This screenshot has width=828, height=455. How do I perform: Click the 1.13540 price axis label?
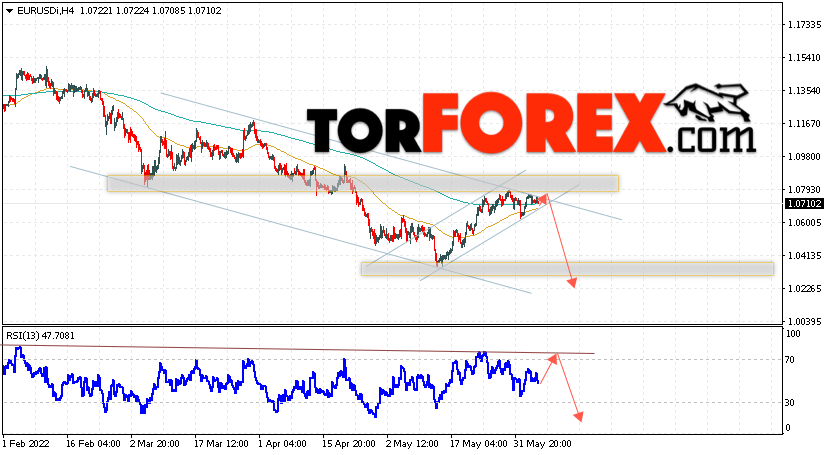(804, 91)
